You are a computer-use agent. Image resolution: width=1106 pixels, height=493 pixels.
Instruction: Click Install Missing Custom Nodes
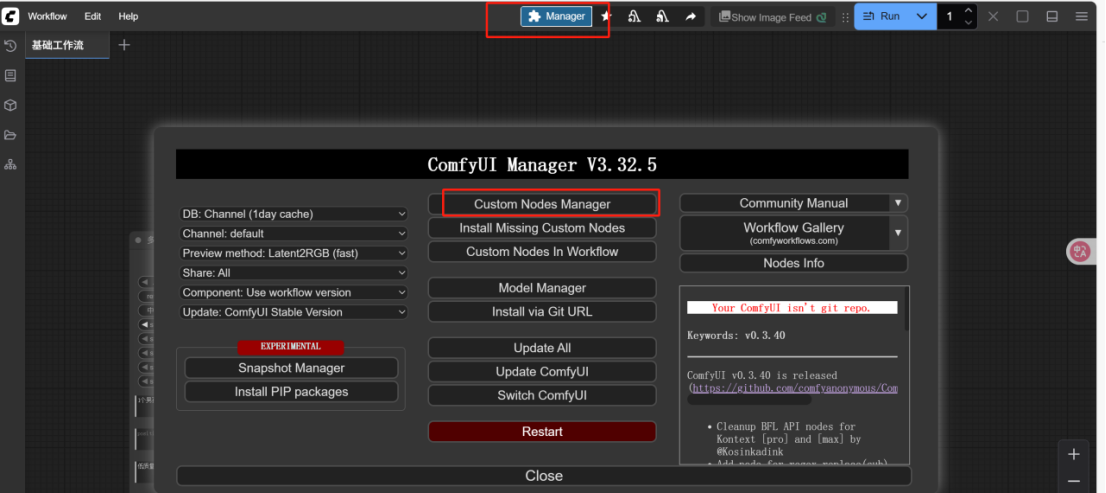pos(542,228)
